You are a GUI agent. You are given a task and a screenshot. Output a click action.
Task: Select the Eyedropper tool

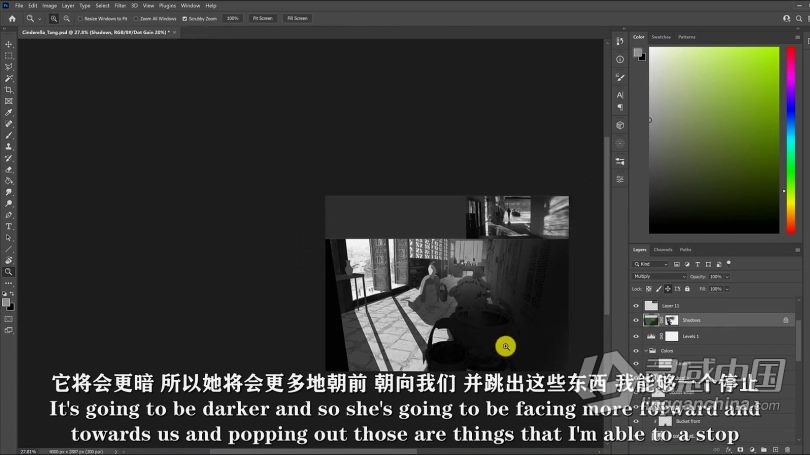click(9, 113)
